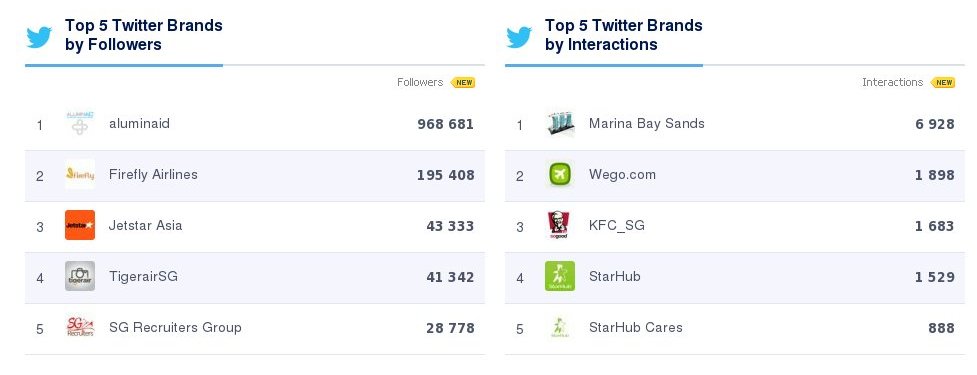
Task: Click the KFC_SG Colonel logo
Action: pyautogui.click(x=560, y=225)
